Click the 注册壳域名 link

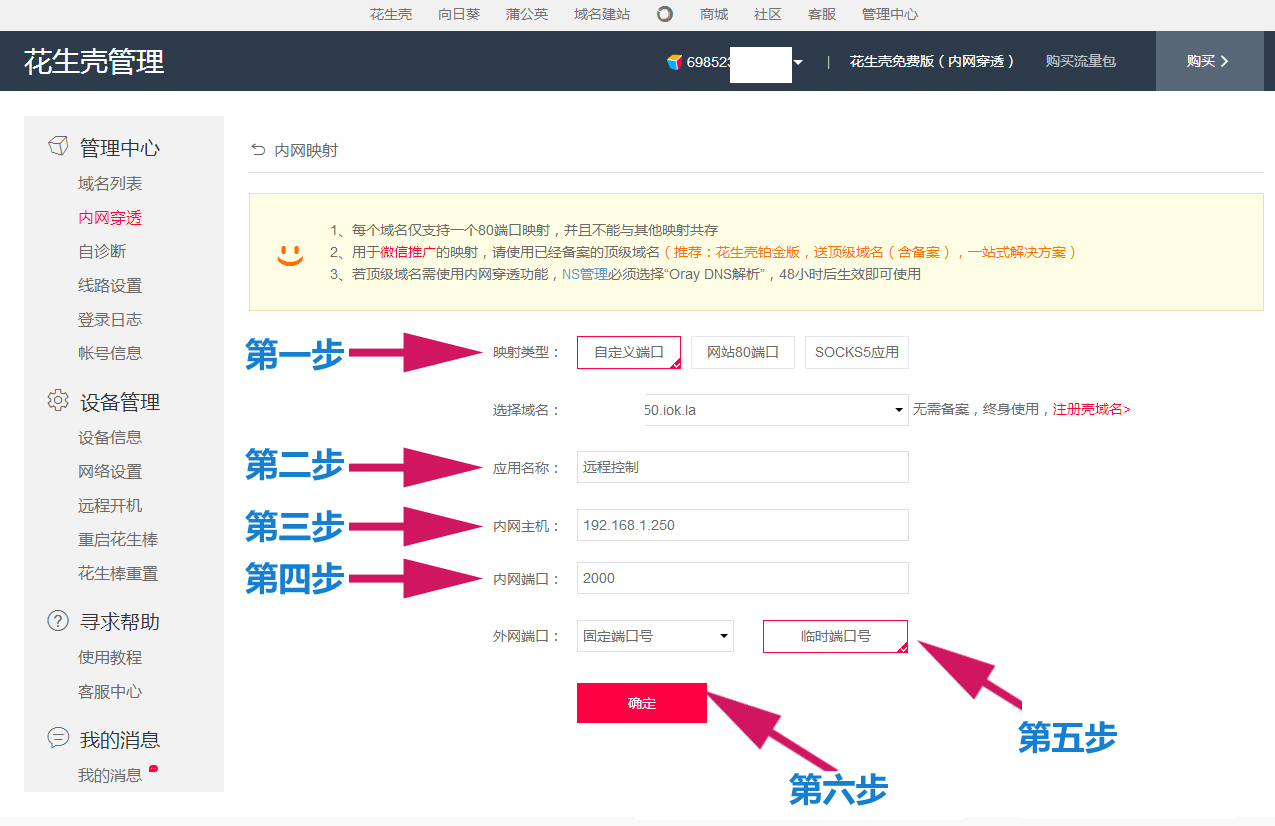tap(1092, 410)
